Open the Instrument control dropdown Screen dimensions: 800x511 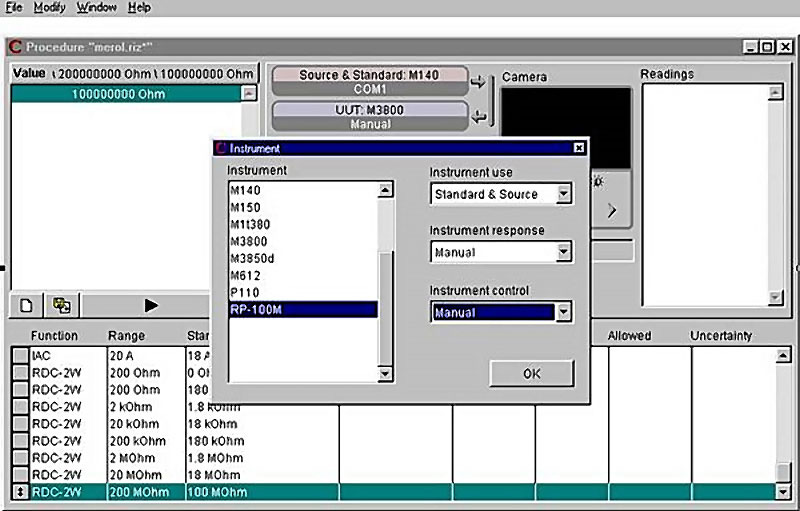click(x=564, y=312)
